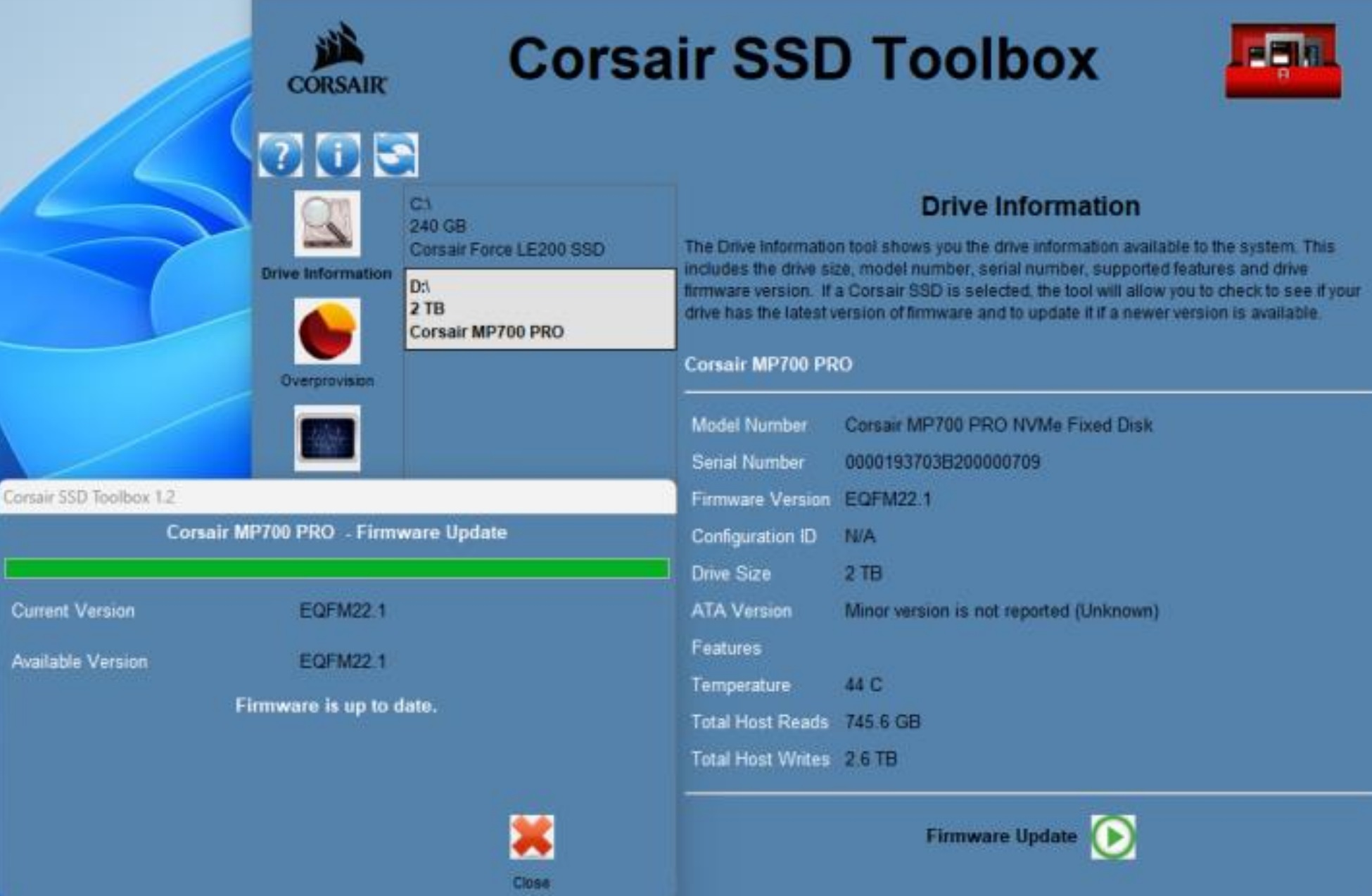This screenshot has height=896, width=1372.
Task: Click Total Host Reads value 745.6 GB
Action: pyautogui.click(x=882, y=722)
